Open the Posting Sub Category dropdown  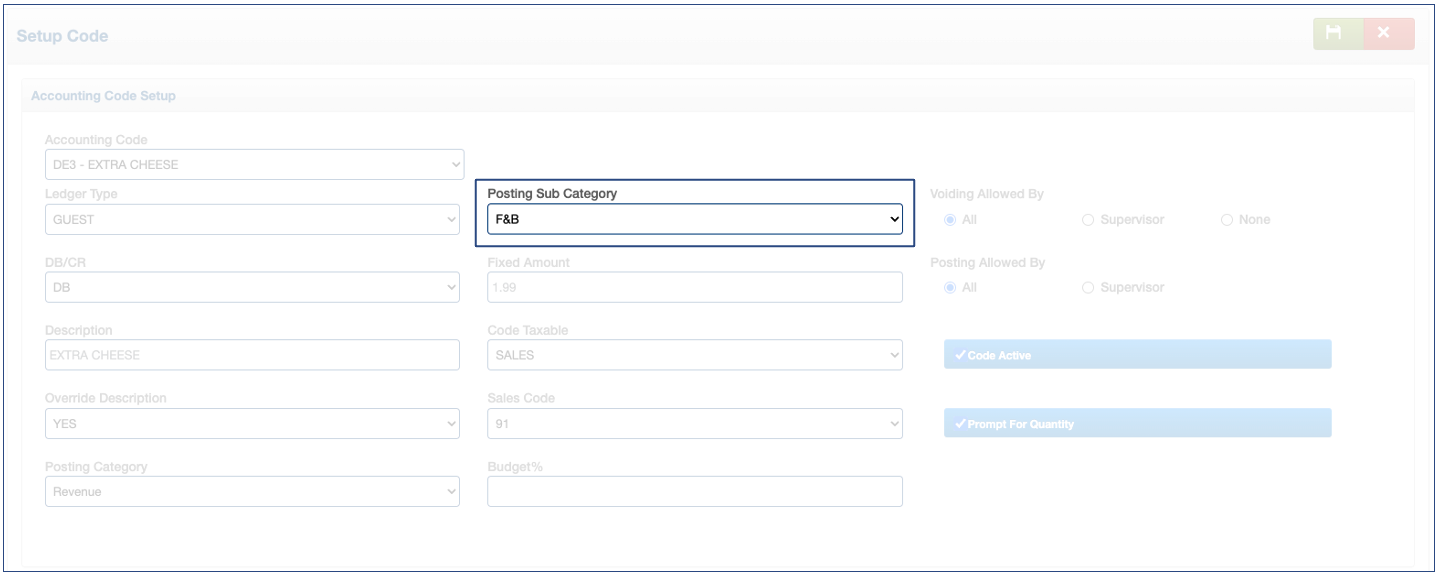694,219
